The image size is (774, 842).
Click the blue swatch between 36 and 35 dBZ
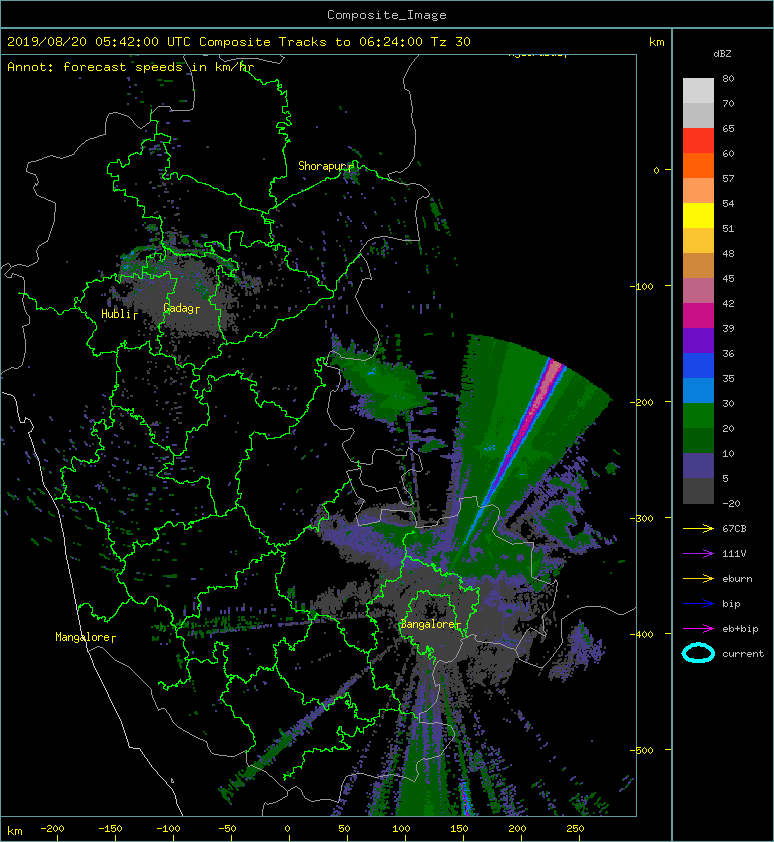click(698, 366)
